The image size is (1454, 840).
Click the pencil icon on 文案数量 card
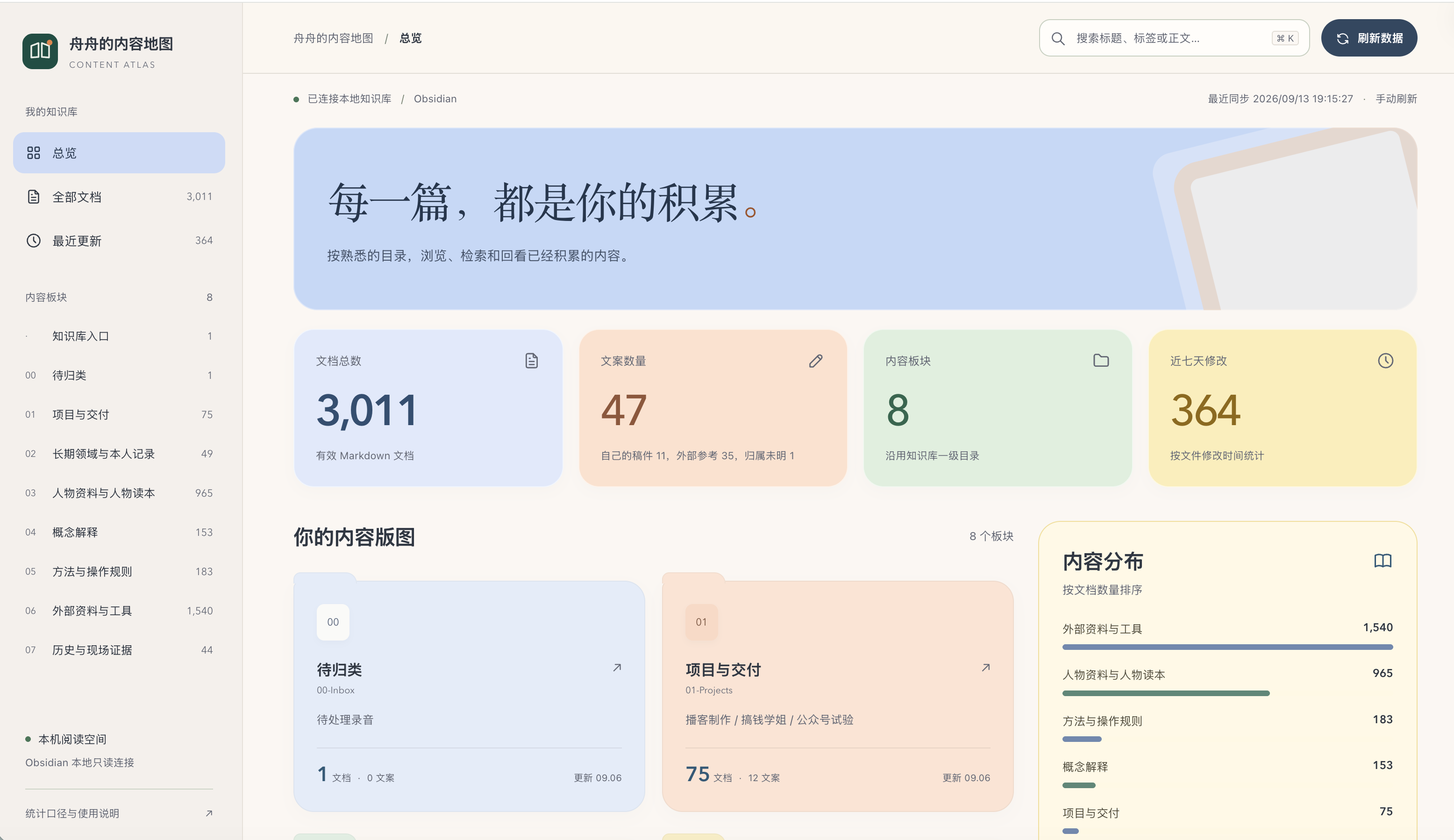click(x=816, y=361)
